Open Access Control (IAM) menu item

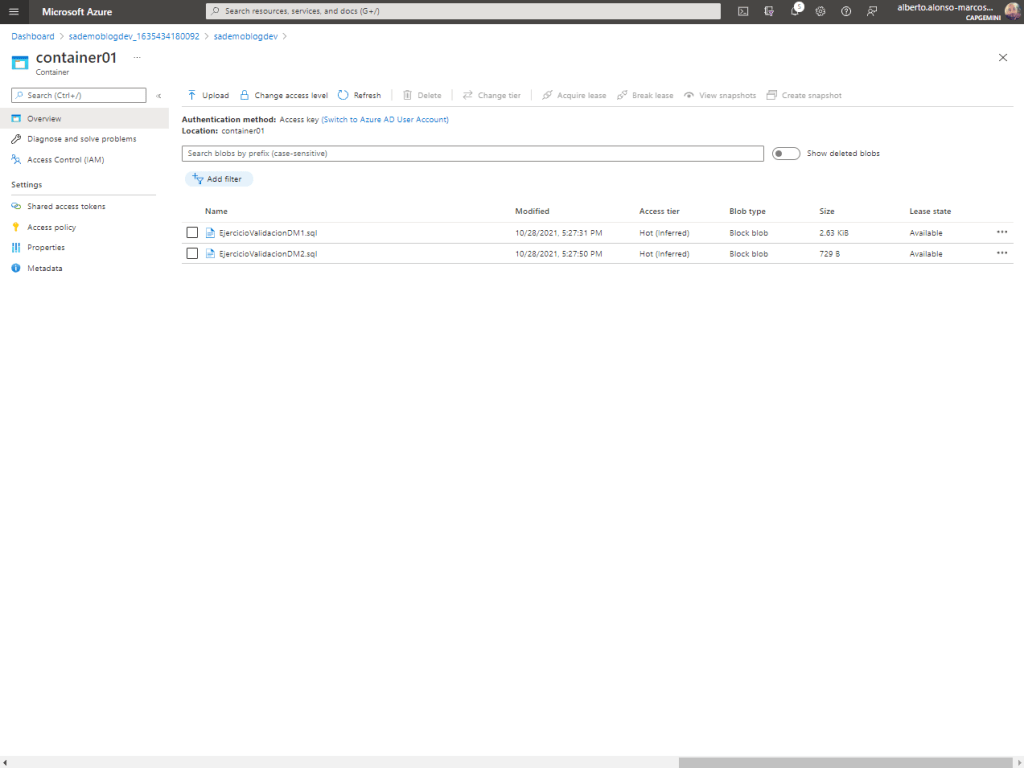[x=65, y=159]
